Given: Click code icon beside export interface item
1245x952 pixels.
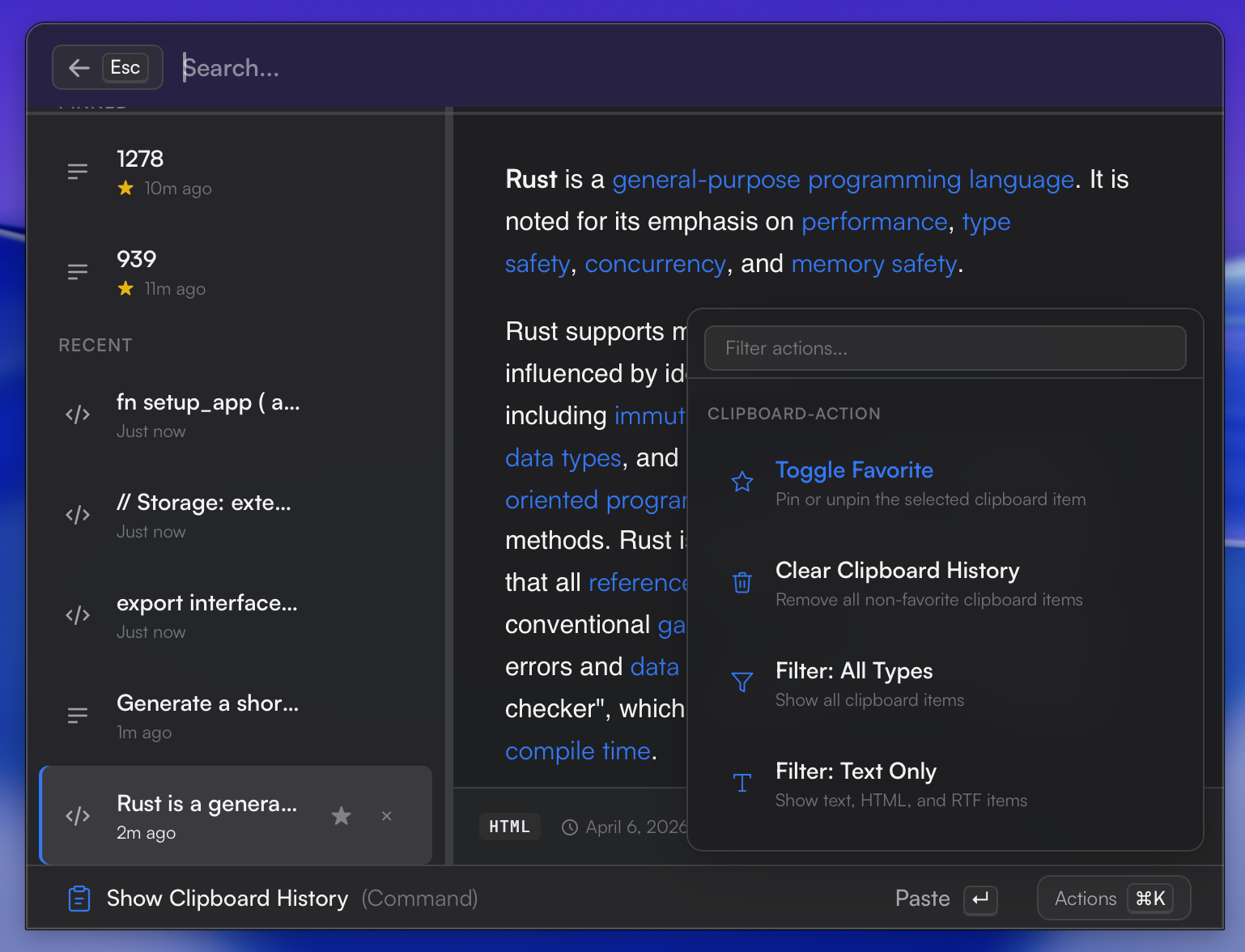Looking at the screenshot, I should [x=78, y=616].
